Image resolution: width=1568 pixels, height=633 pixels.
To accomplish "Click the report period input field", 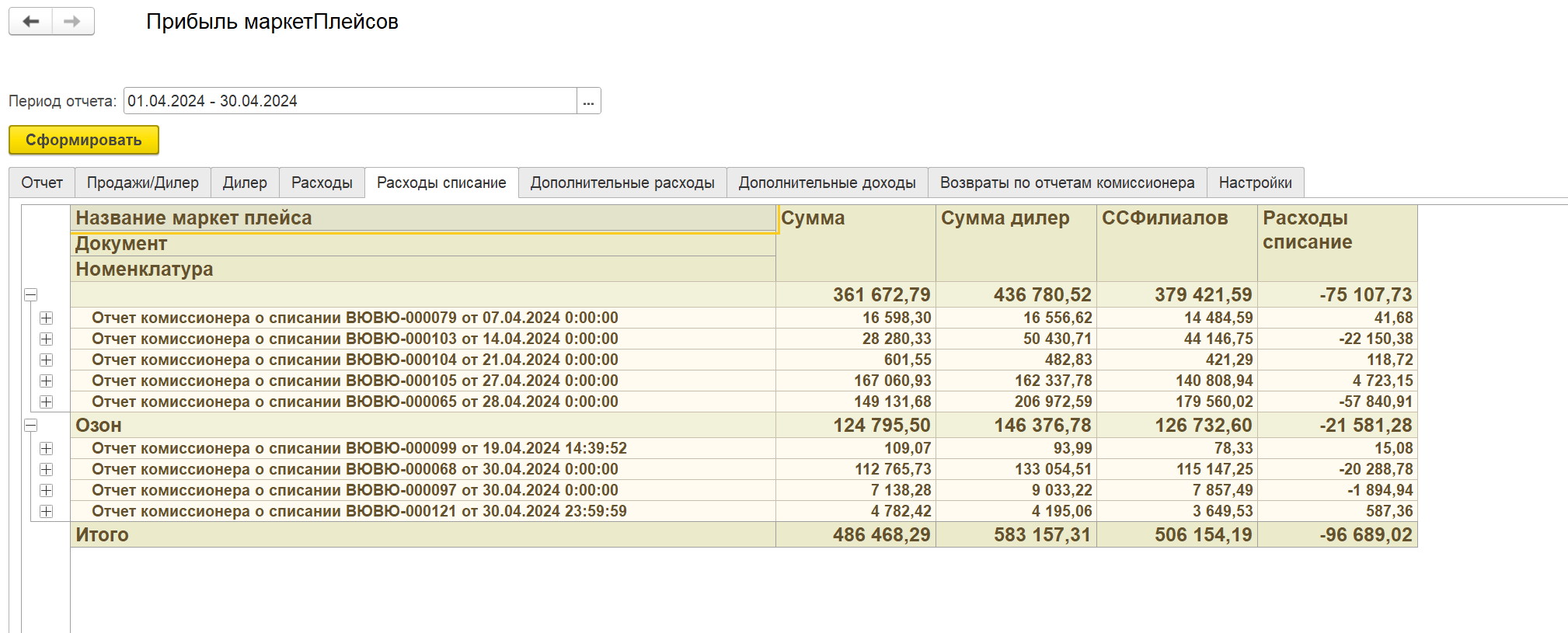I will 350,101.
